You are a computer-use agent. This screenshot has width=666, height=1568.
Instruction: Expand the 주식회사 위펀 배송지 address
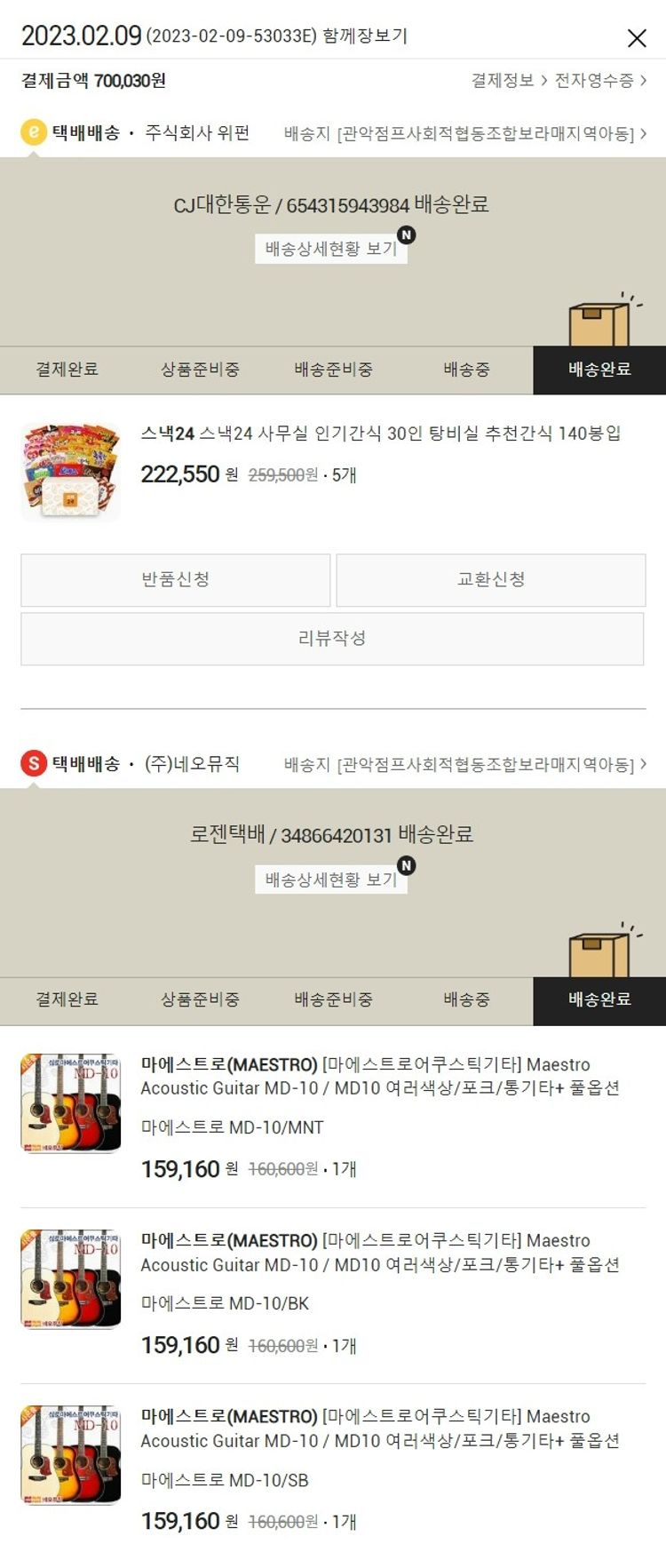point(465,133)
